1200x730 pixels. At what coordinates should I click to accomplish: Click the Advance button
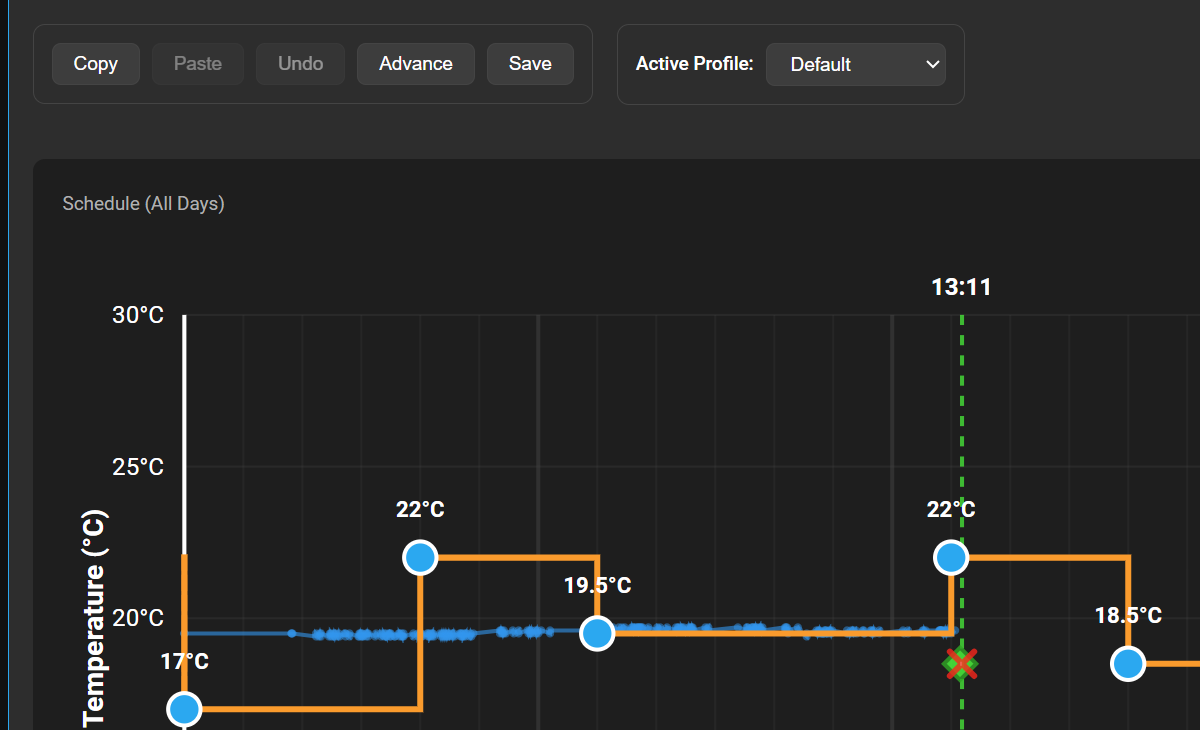[416, 64]
